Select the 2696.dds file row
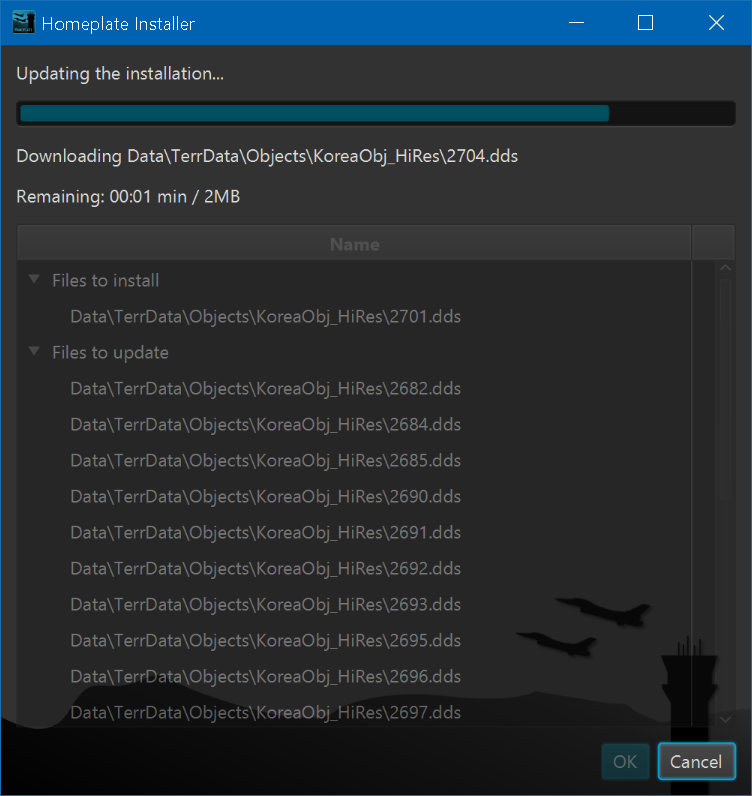 point(265,677)
